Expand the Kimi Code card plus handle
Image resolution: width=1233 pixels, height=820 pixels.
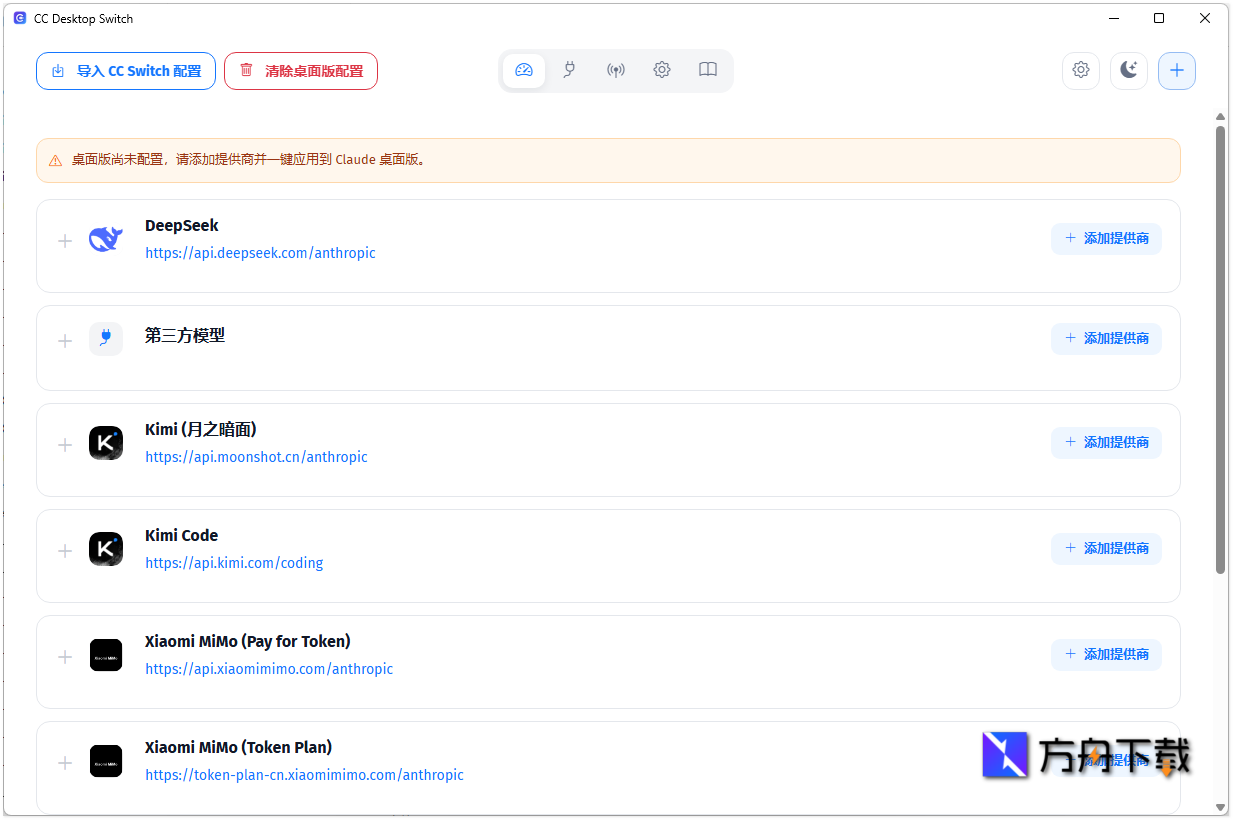(x=65, y=551)
